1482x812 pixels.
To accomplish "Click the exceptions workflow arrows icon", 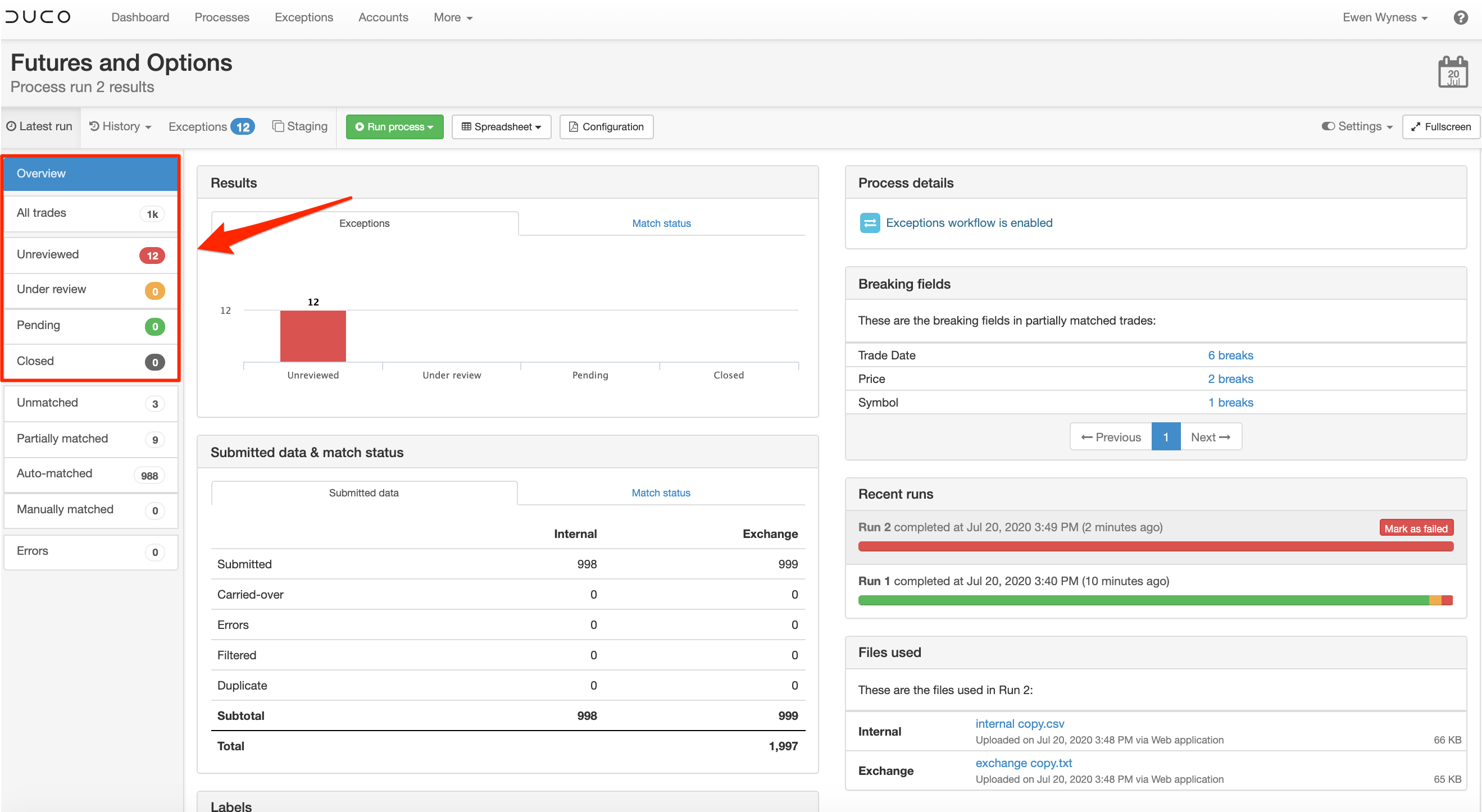I will [869, 222].
